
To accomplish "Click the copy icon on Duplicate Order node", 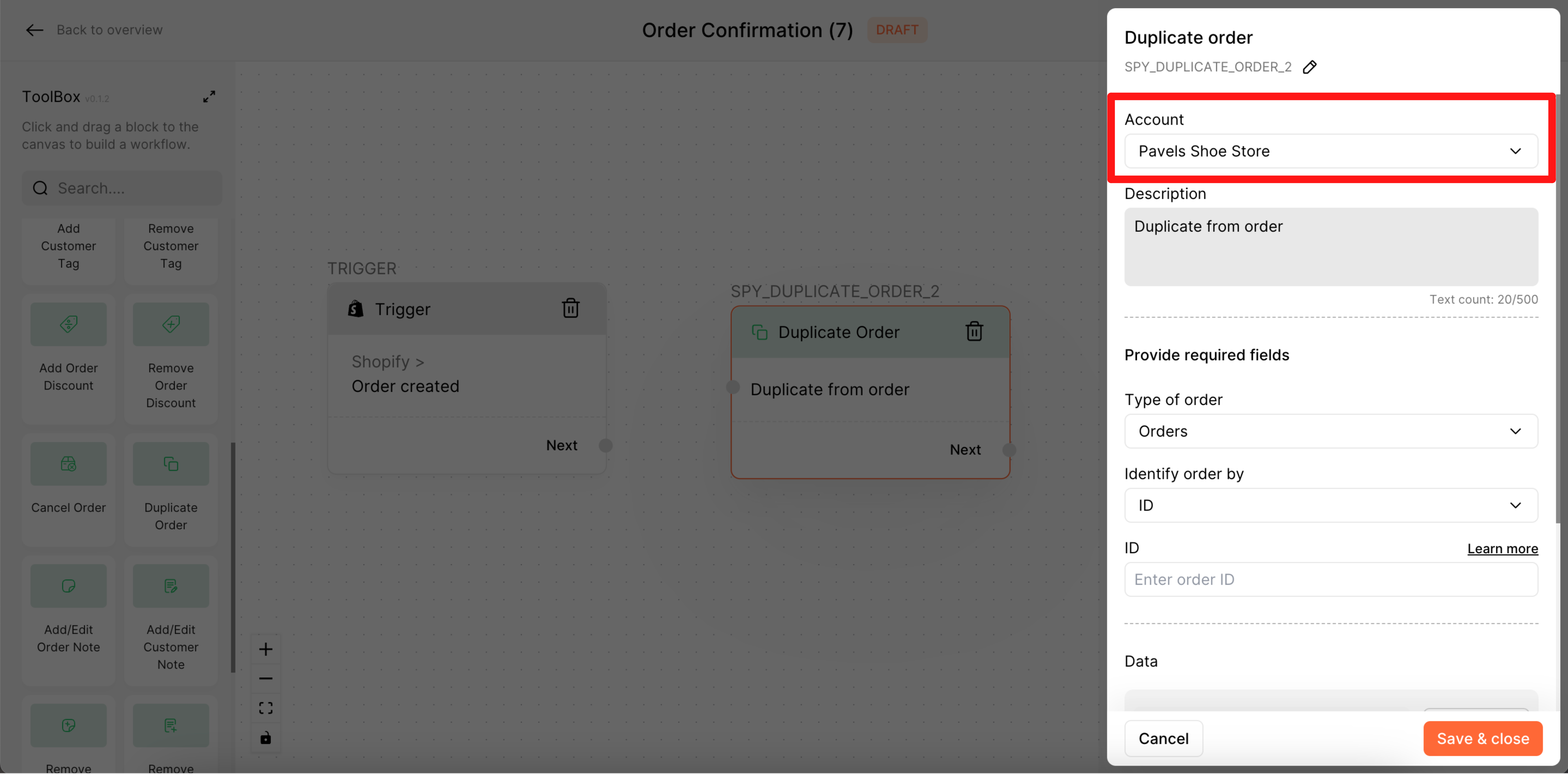I will (760, 332).
